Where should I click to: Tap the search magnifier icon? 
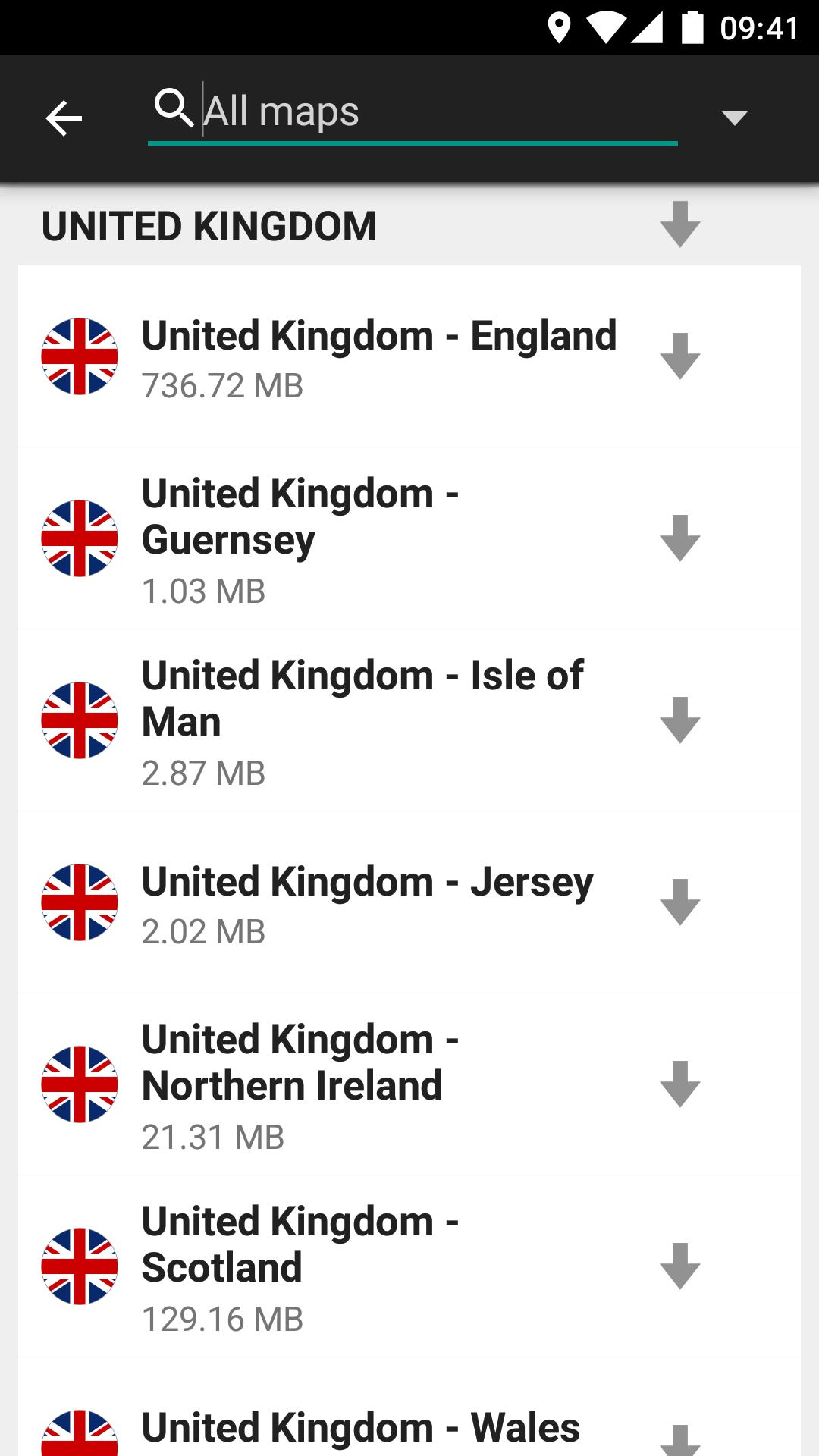point(174,108)
